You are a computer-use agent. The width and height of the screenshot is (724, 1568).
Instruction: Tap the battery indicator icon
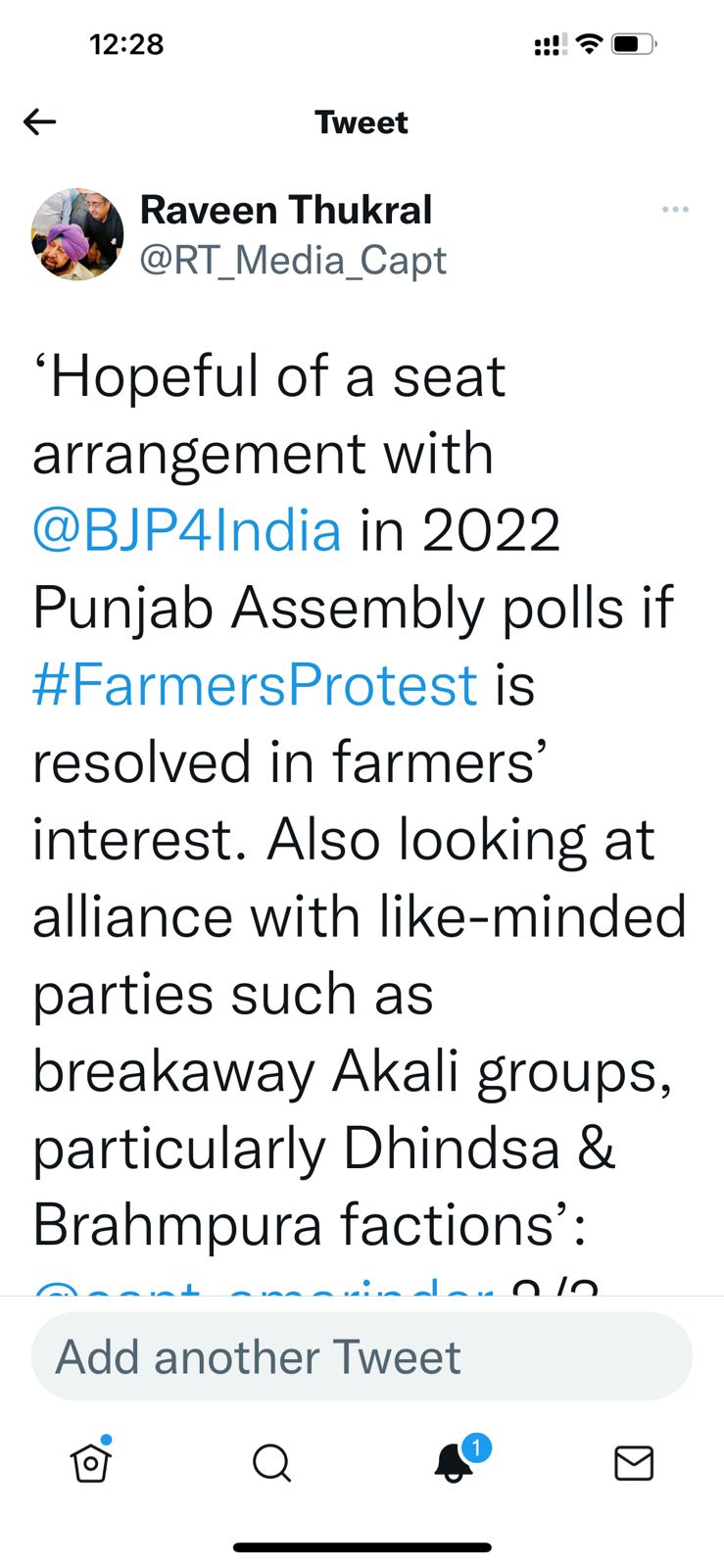pos(634,44)
